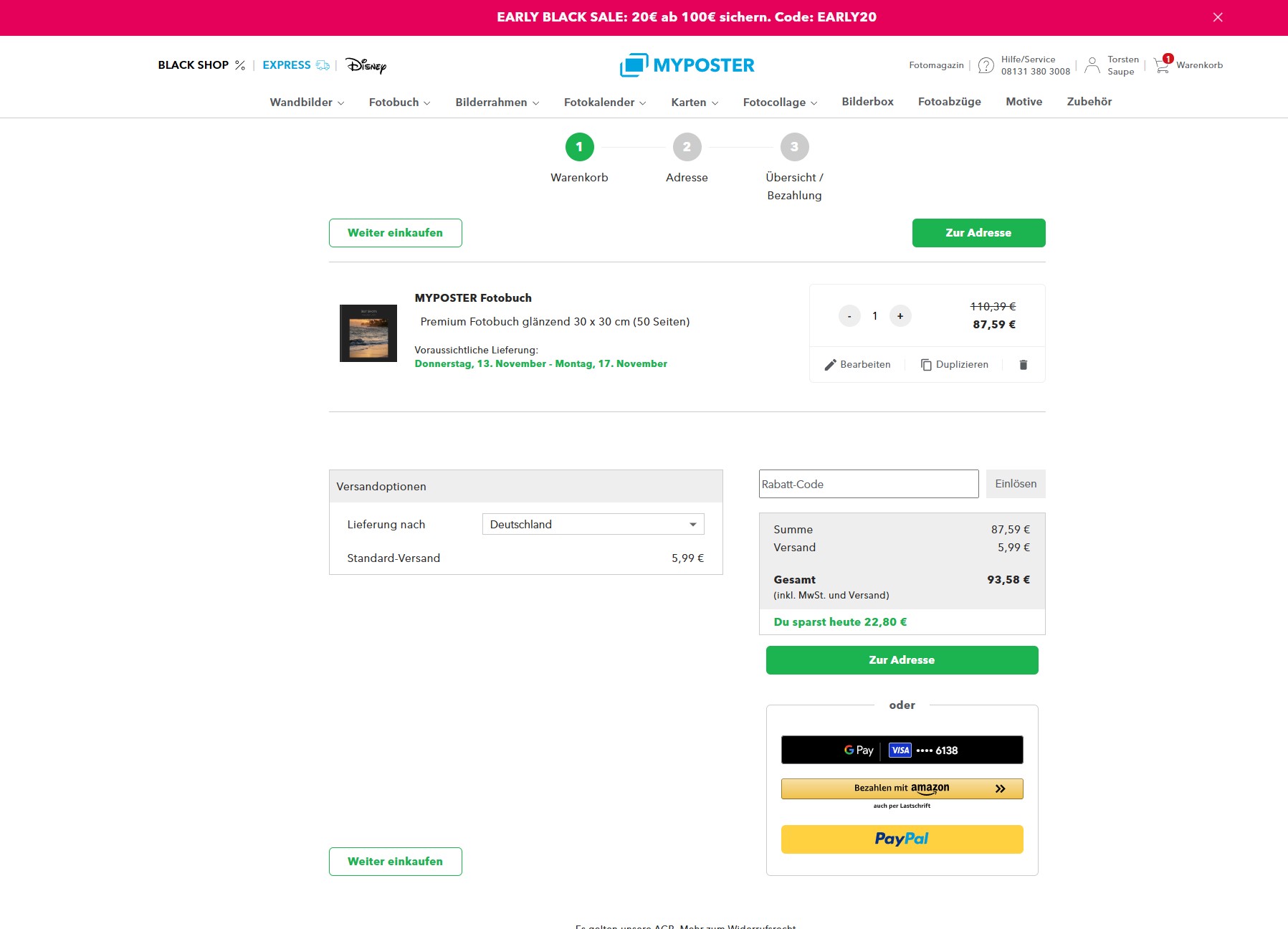Open the Deutschland delivery country dropdown

pyautogui.click(x=593, y=524)
